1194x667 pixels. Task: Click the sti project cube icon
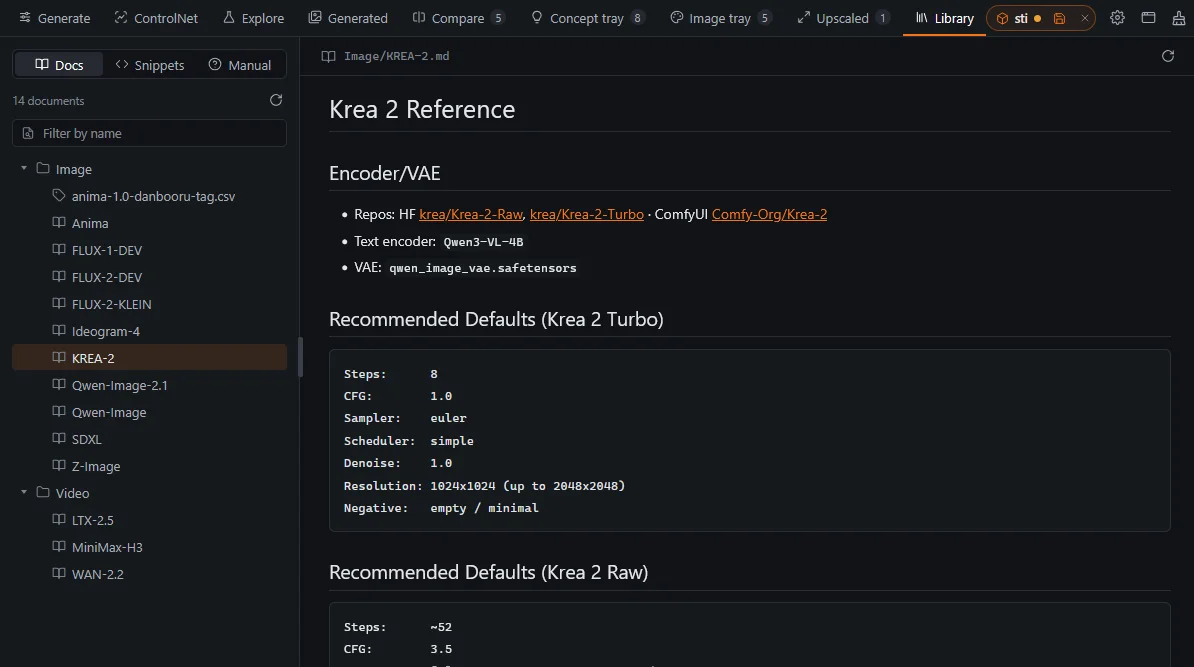click(x=1002, y=18)
